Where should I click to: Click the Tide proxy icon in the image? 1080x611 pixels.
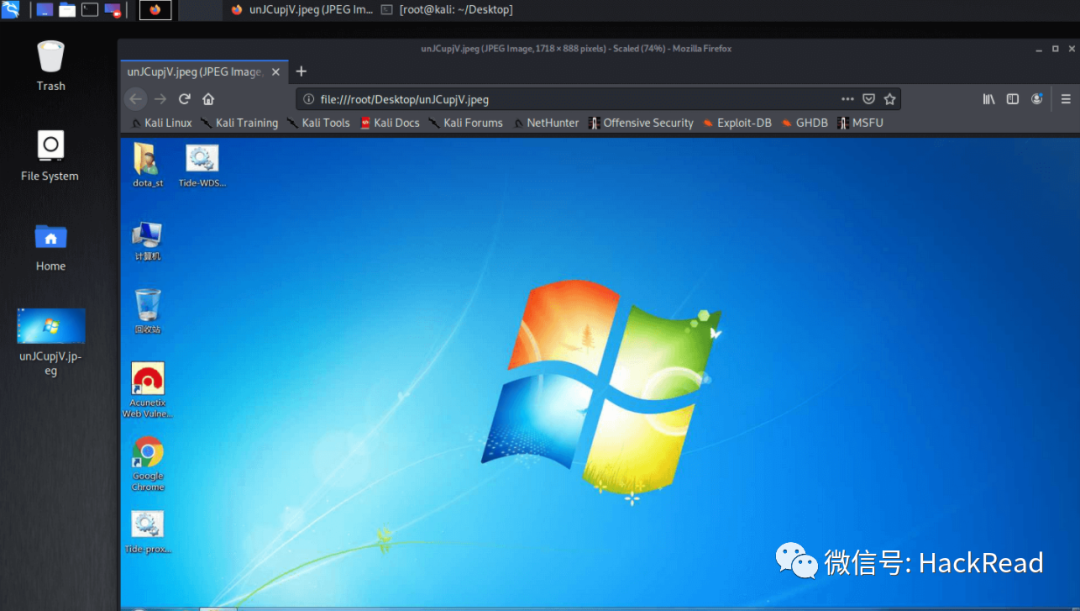pos(147,532)
